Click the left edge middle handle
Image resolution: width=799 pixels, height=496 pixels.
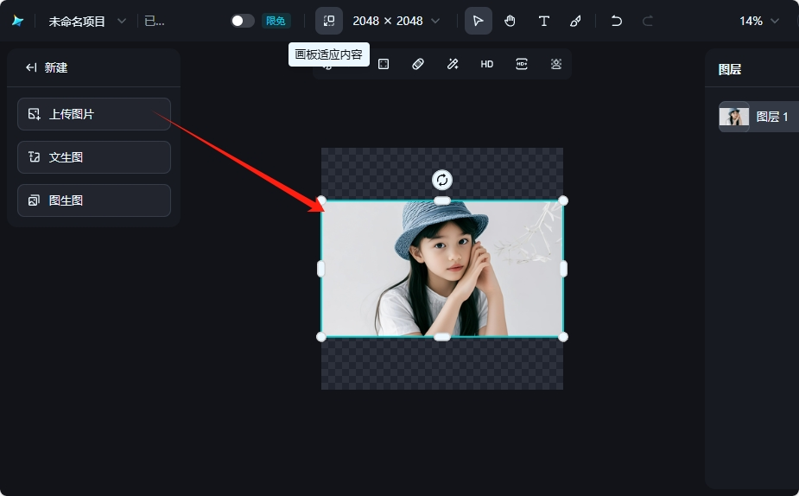[321, 269]
